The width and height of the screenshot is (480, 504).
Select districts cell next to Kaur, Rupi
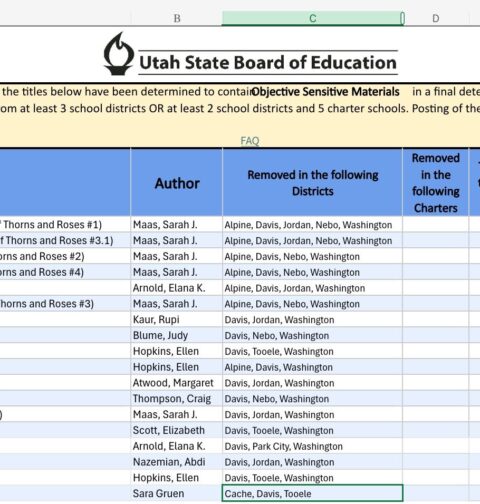click(312, 320)
